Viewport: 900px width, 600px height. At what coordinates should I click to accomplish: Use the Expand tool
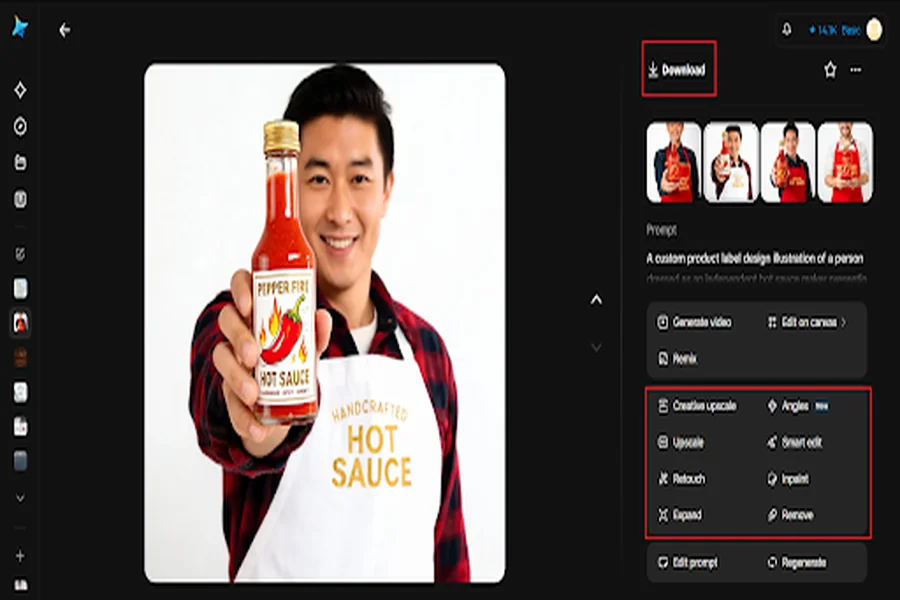pyautogui.click(x=680, y=515)
